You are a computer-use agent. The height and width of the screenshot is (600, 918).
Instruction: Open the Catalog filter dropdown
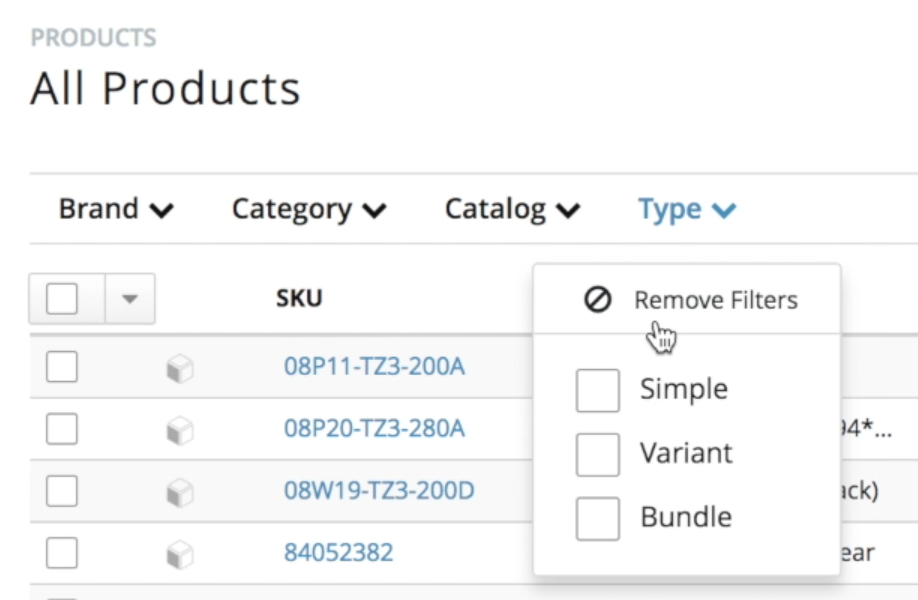[512, 209]
